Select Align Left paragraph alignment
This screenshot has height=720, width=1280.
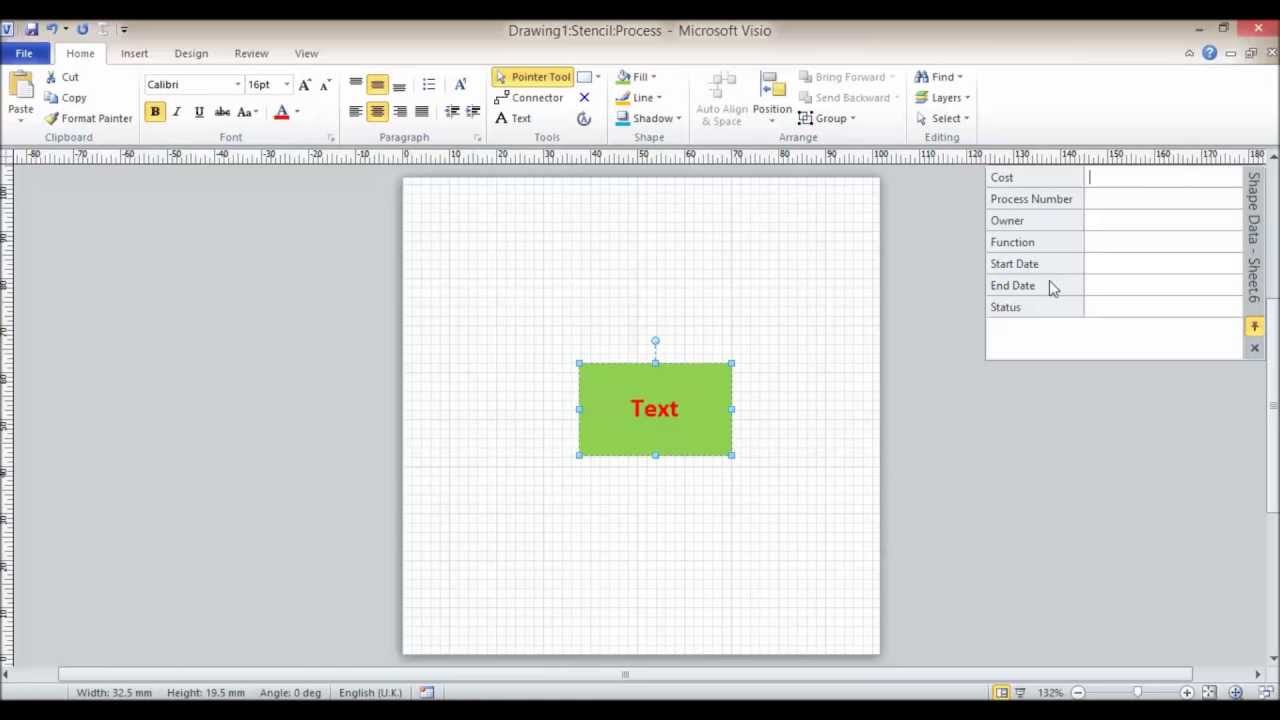(356, 111)
